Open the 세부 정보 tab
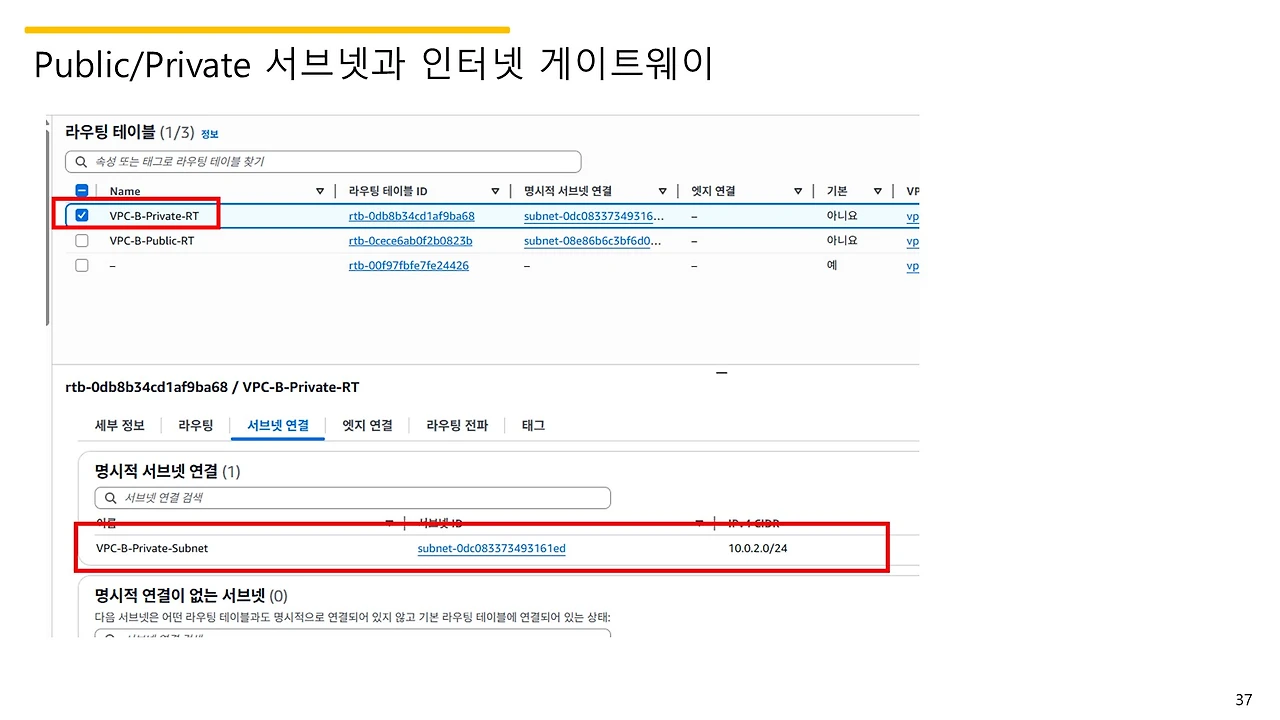 point(119,425)
